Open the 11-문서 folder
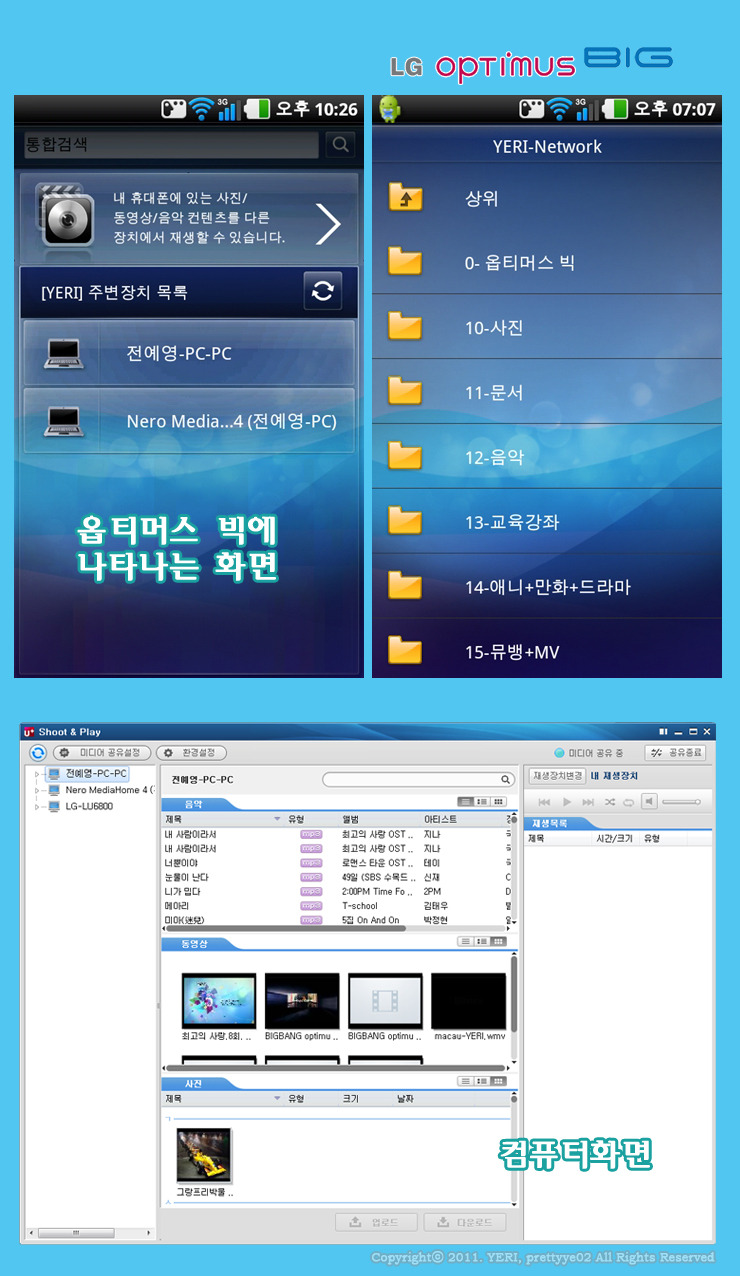Image resolution: width=740 pixels, height=1276 pixels. (x=547, y=392)
